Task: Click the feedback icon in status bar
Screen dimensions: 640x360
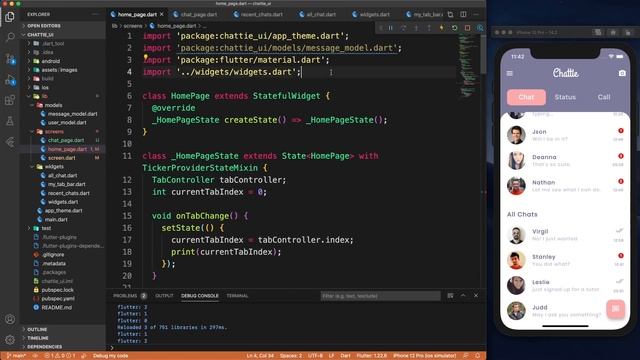Action: pyautogui.click(x=466, y=356)
